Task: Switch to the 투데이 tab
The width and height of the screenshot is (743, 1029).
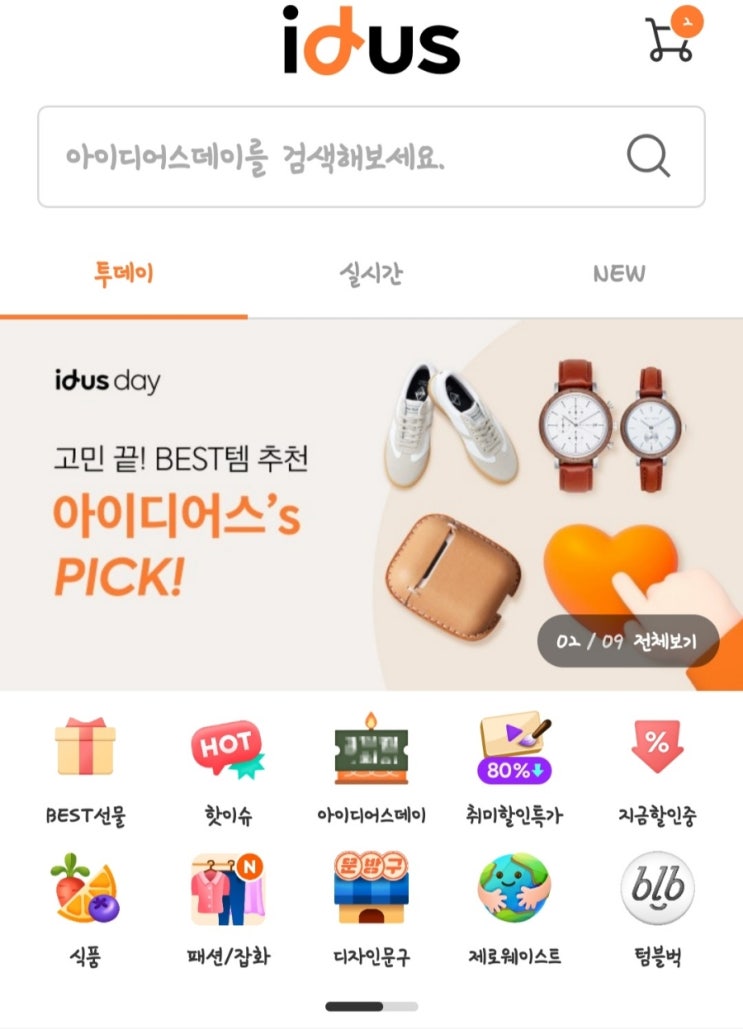Action: [x=123, y=274]
